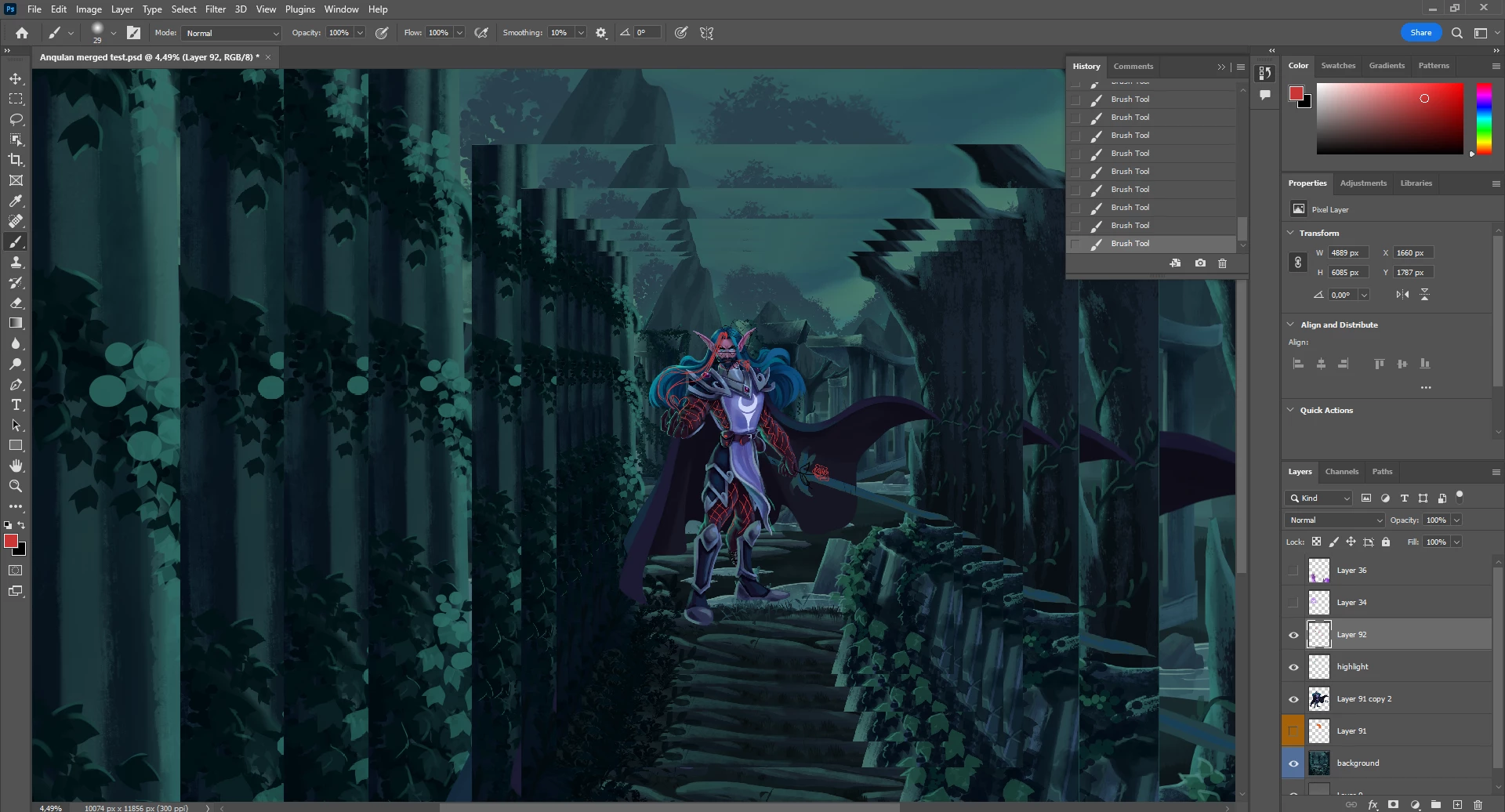Switch to the Channels tab
This screenshot has height=812, width=1505.
[x=1341, y=472]
